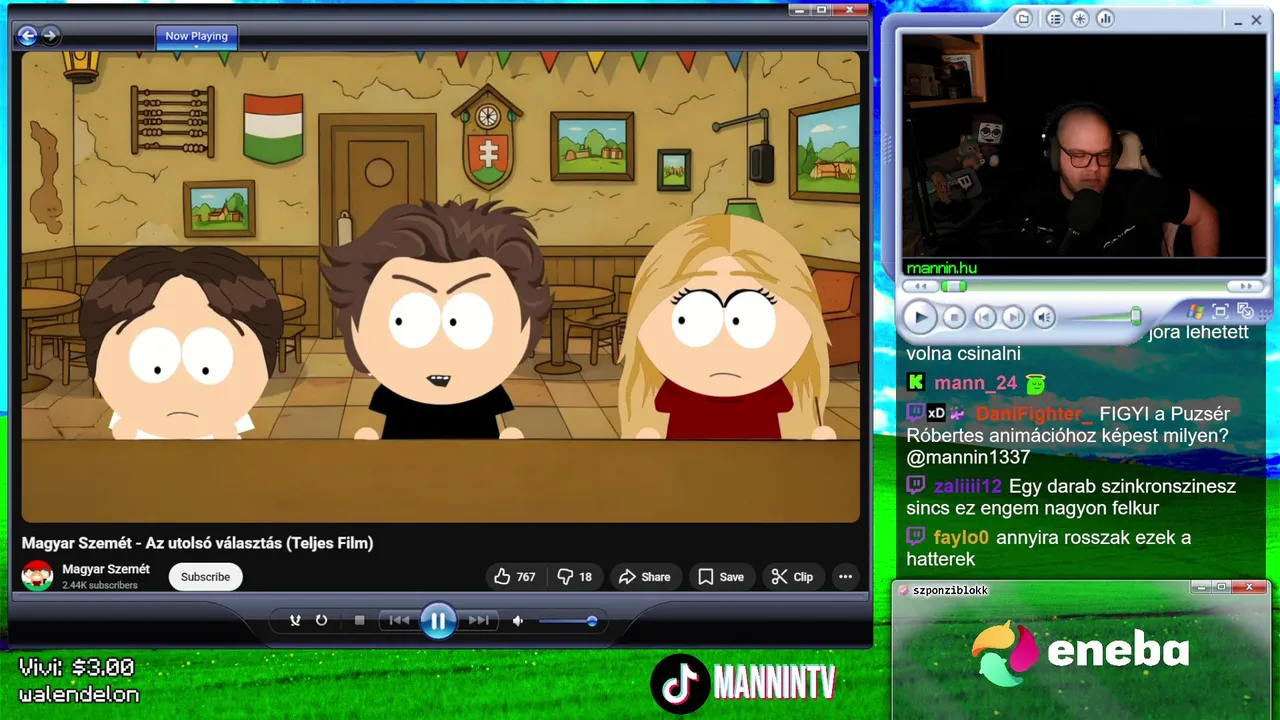The width and height of the screenshot is (1280, 720).
Task: Click the donation text 'Vivi: $3.00'
Action: (x=76, y=668)
